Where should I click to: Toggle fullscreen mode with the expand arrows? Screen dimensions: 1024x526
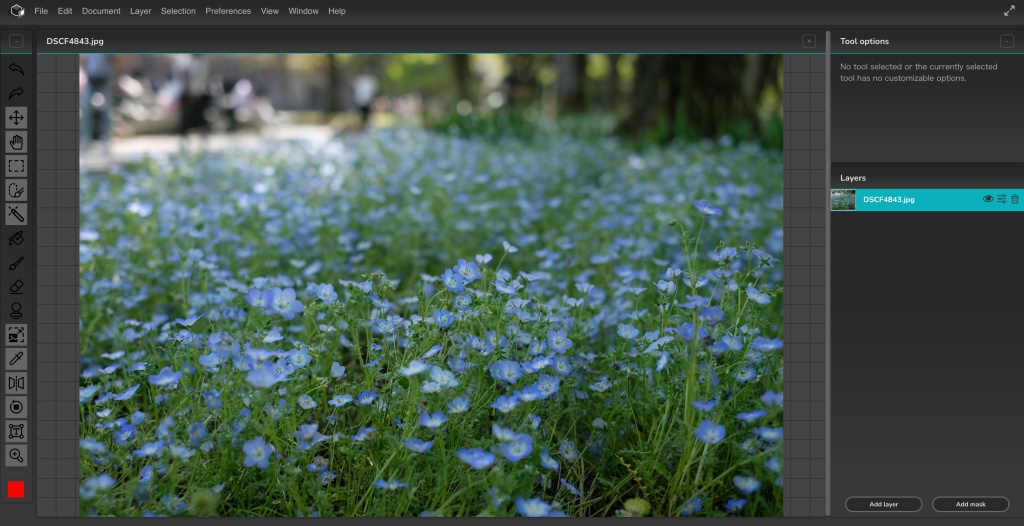coord(1009,11)
